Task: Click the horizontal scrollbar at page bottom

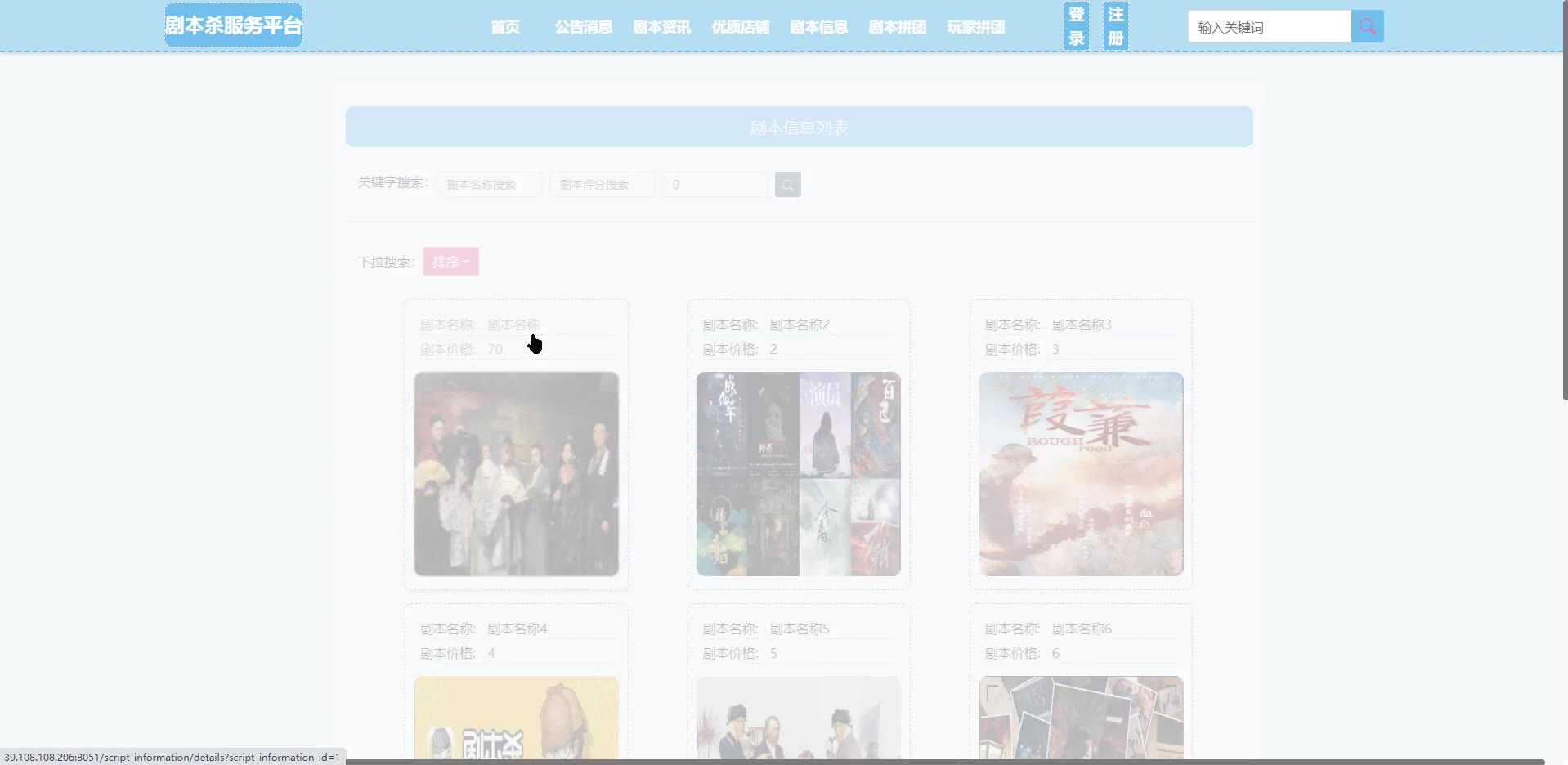Action: [944, 762]
